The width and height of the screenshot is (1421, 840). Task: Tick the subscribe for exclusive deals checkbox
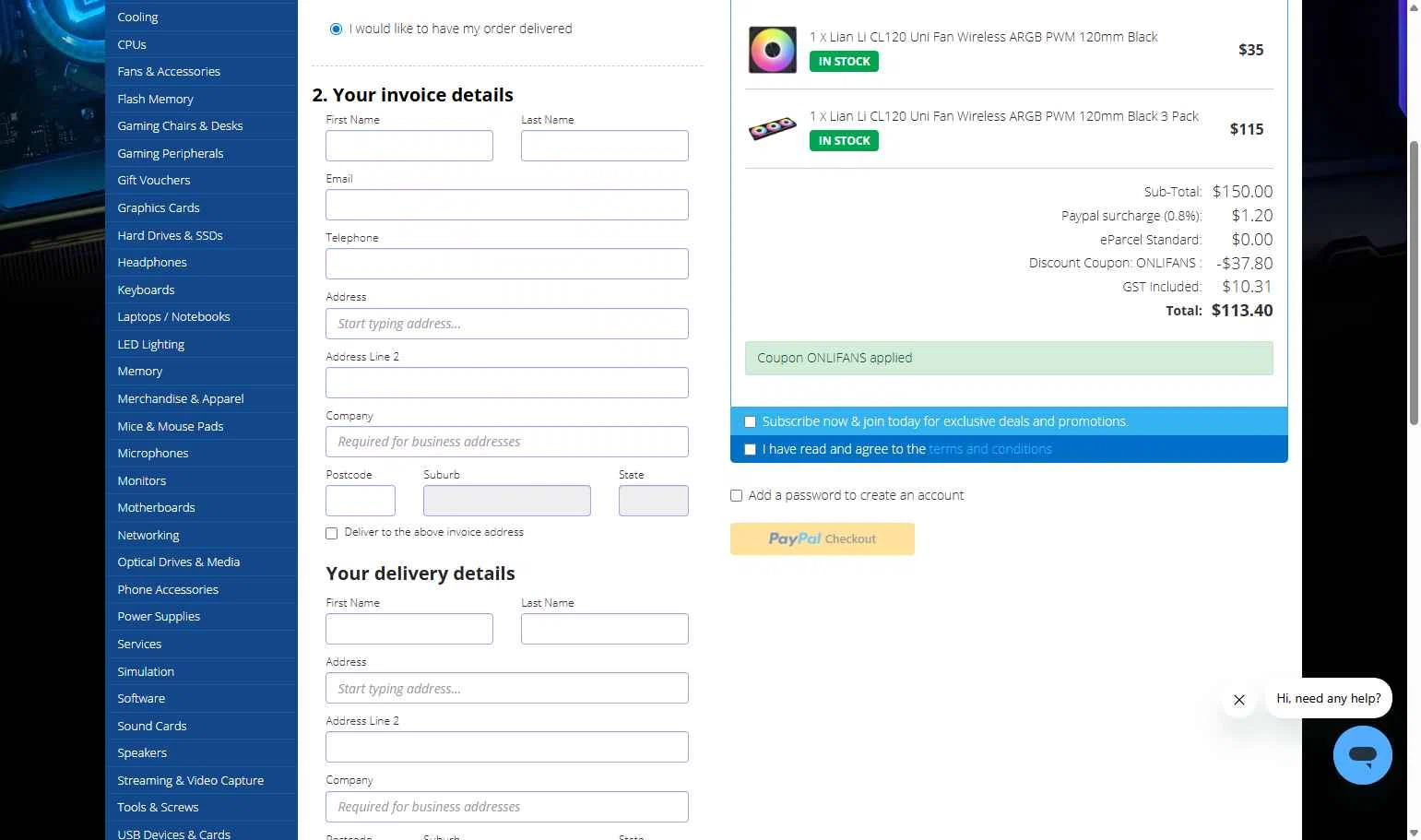click(x=750, y=421)
